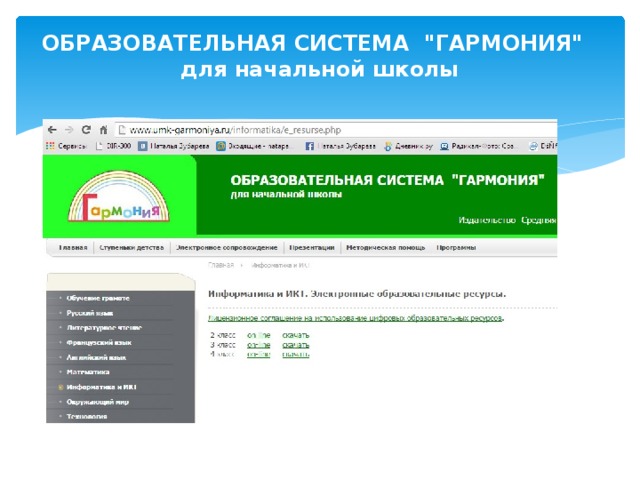Open the Ступеньки детства menu item
640x480 pixels.
(x=131, y=247)
